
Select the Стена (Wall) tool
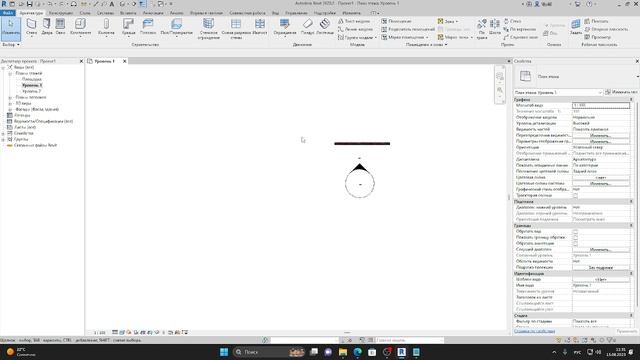[x=31, y=27]
